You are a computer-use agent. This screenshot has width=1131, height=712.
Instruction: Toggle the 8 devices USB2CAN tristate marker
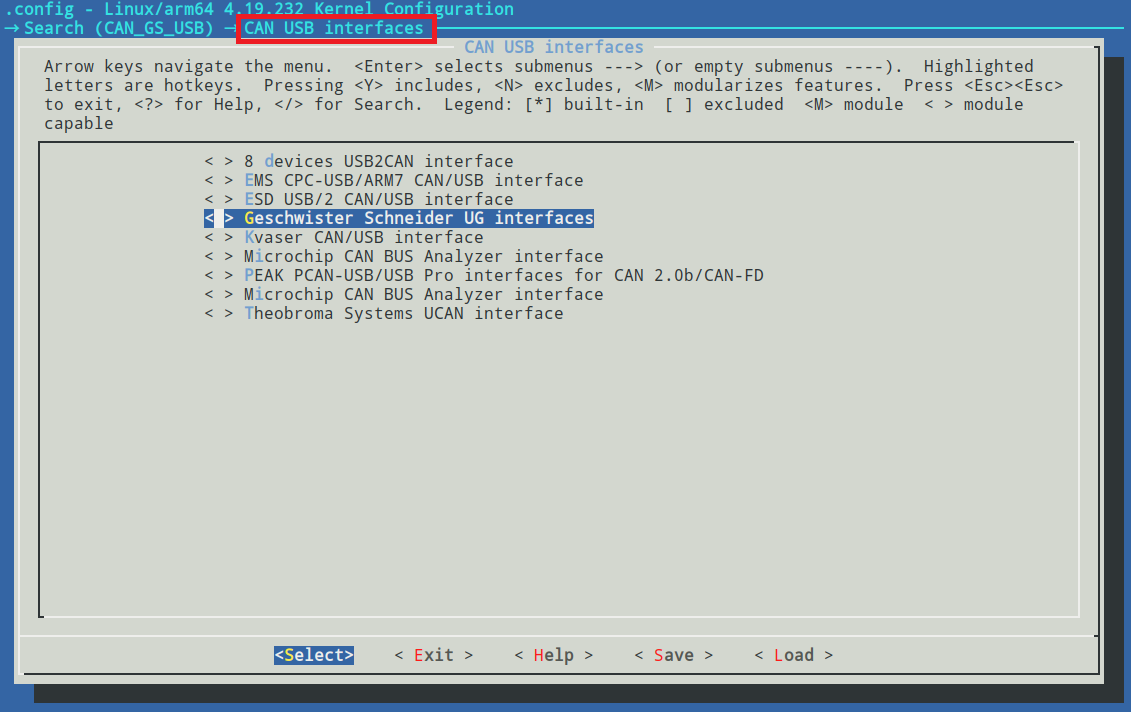pos(217,161)
